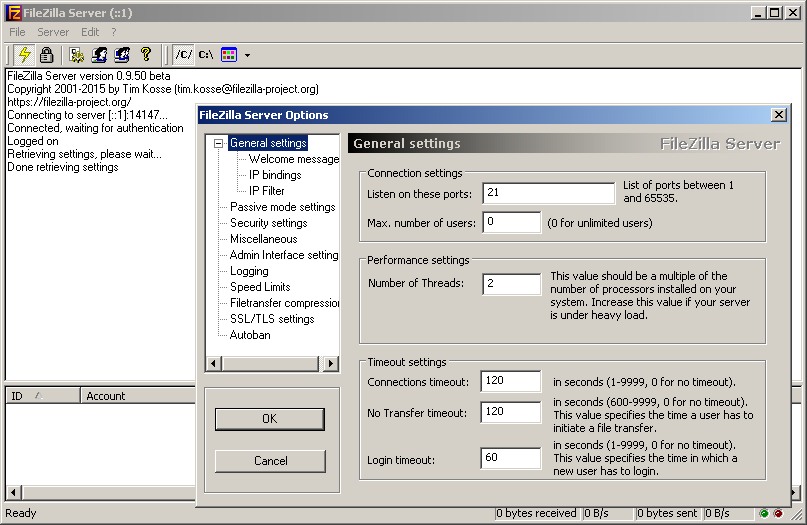The width and height of the screenshot is (807, 525).
Task: Open the Users editor toolbar icon
Action: pyautogui.click(x=99, y=55)
